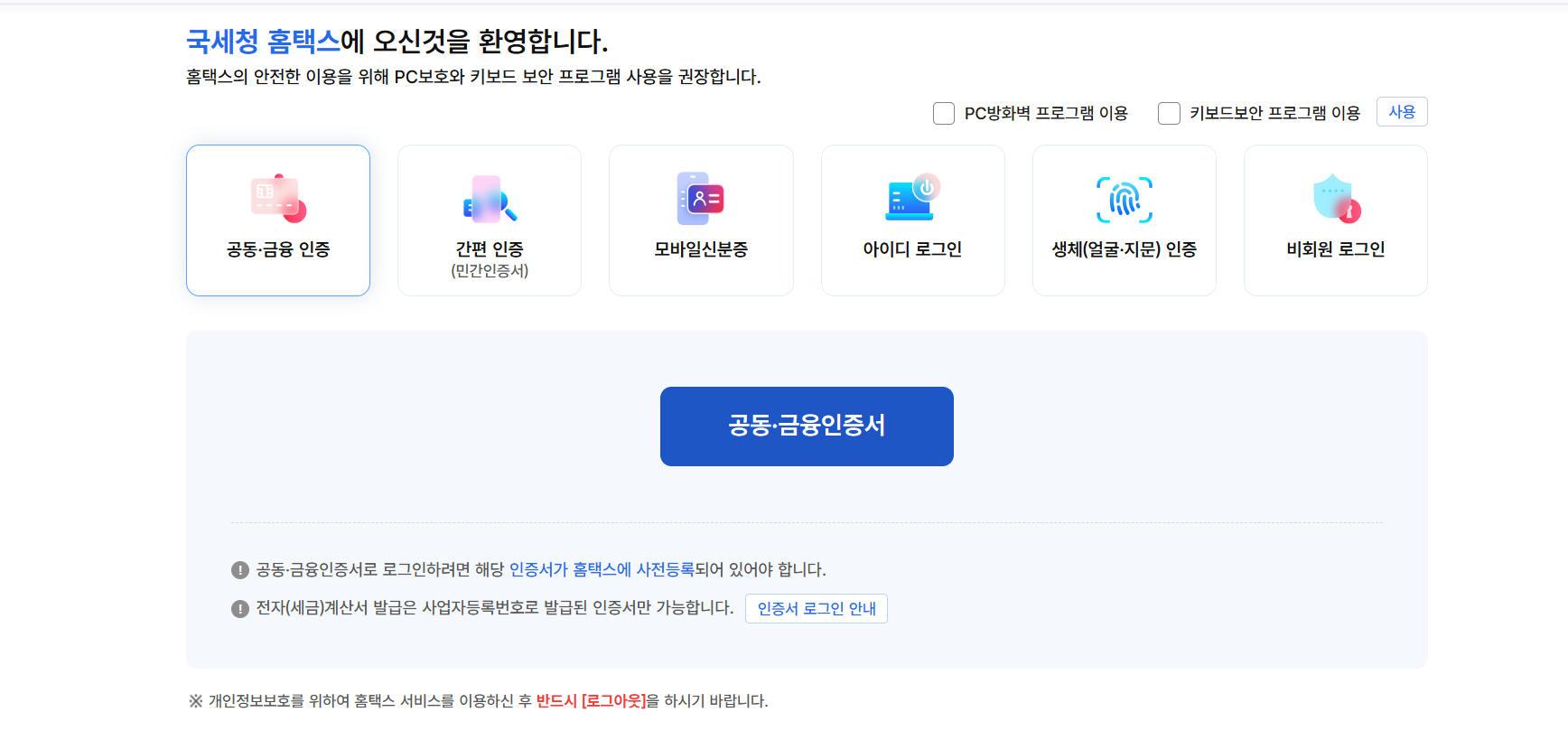The image size is (1568, 731).
Task: Switch to the 모바일신분증 tab label
Action: 701,249
